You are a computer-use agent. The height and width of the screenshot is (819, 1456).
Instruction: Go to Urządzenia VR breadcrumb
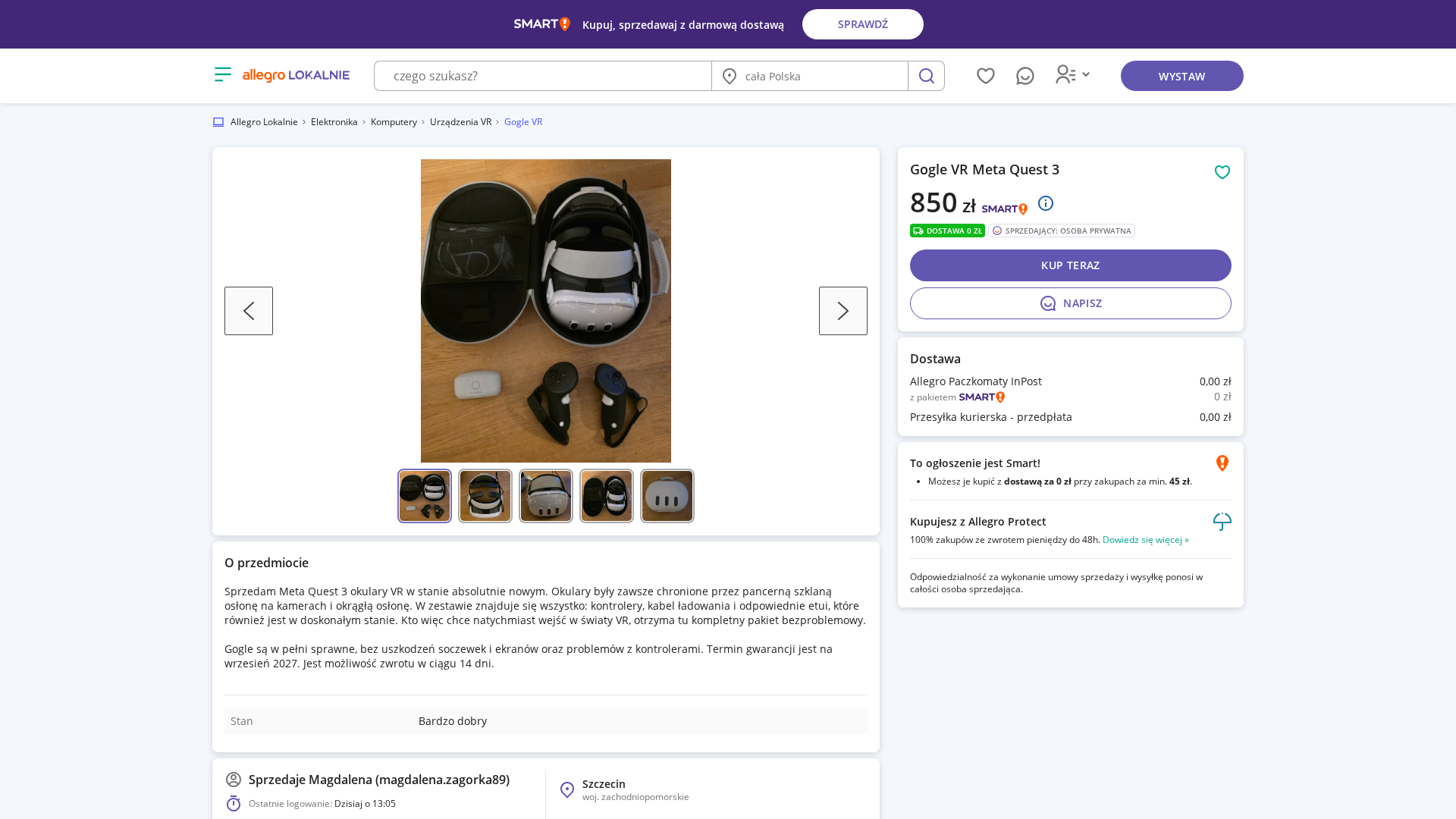460,122
